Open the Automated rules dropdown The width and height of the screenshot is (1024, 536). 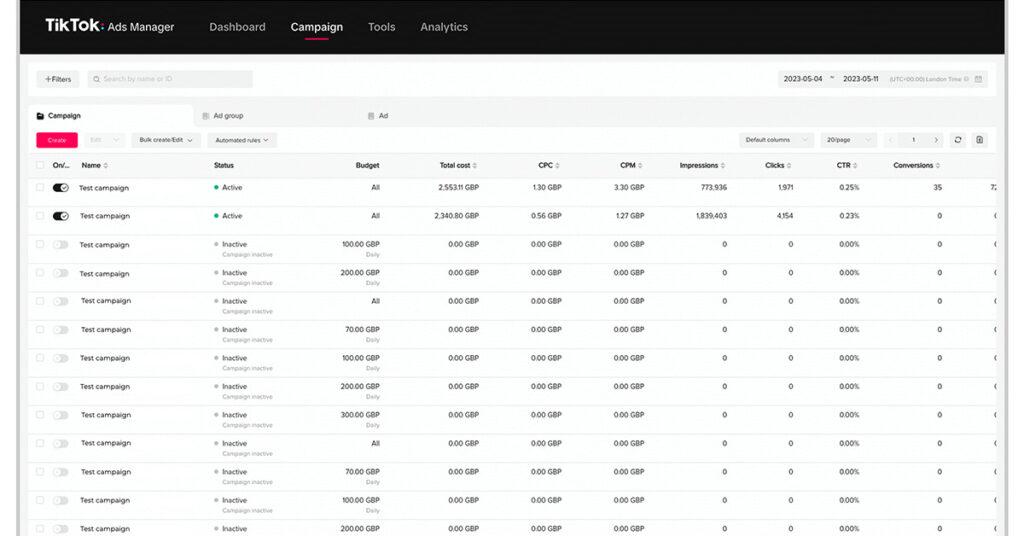tap(242, 140)
